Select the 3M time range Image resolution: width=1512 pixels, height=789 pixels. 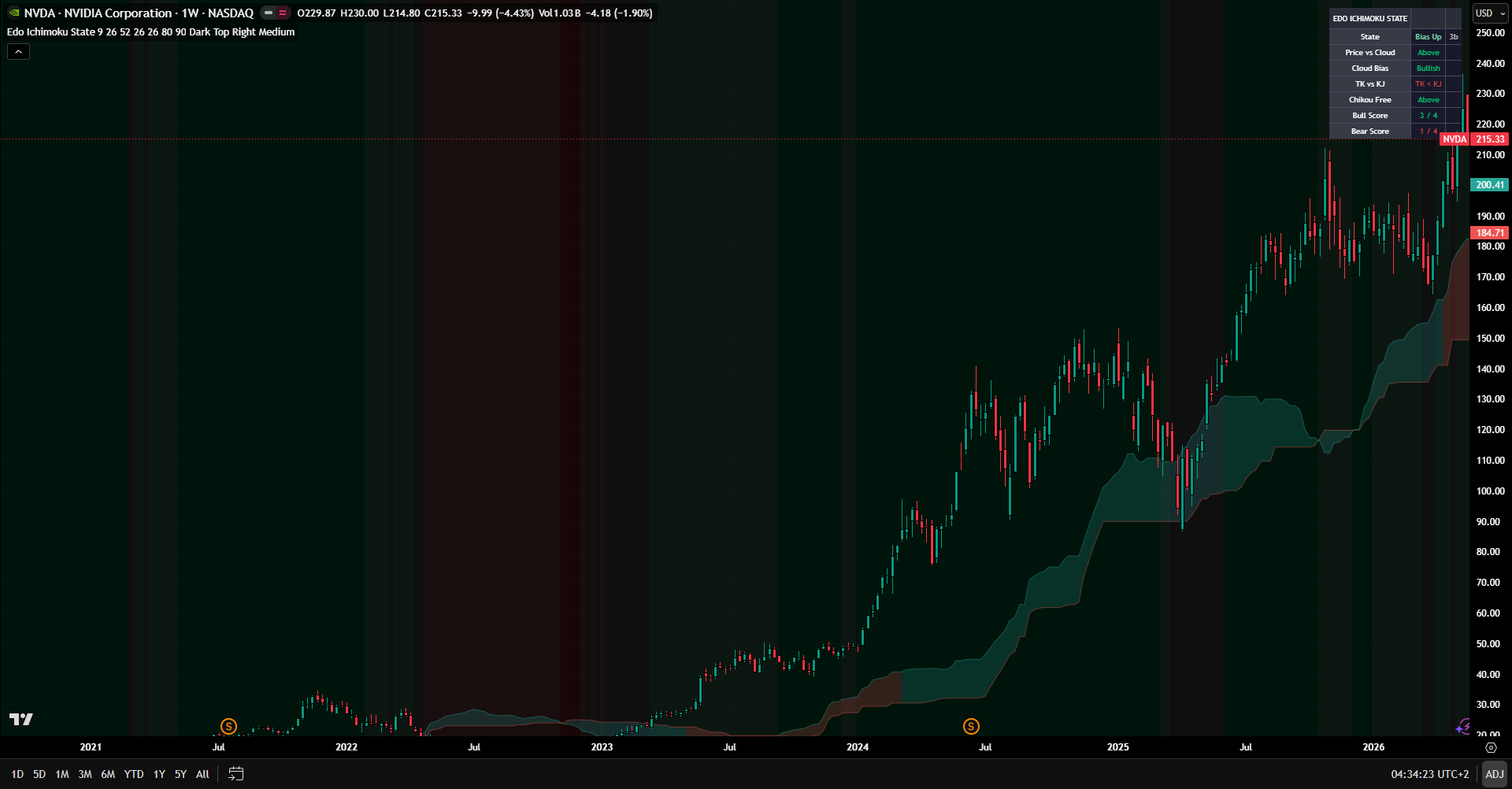tap(85, 774)
